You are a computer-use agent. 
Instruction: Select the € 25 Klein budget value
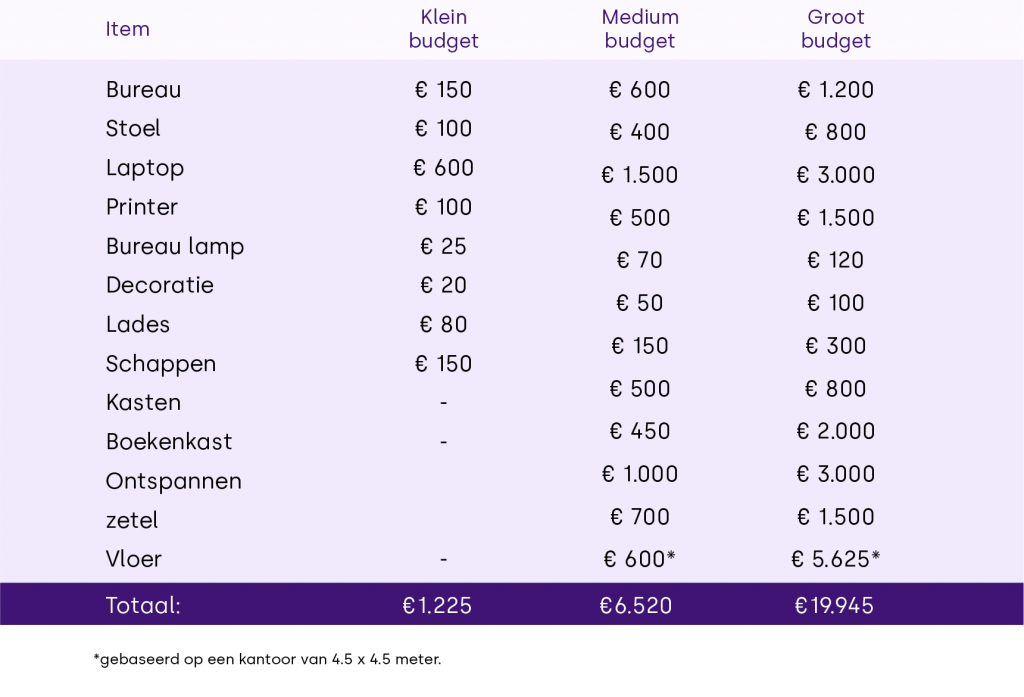click(444, 246)
